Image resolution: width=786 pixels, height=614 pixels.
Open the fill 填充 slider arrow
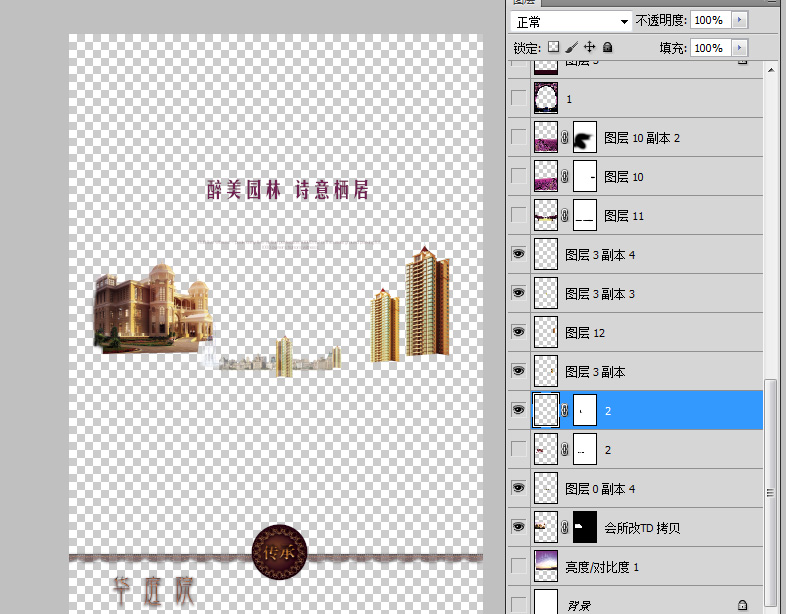[739, 48]
